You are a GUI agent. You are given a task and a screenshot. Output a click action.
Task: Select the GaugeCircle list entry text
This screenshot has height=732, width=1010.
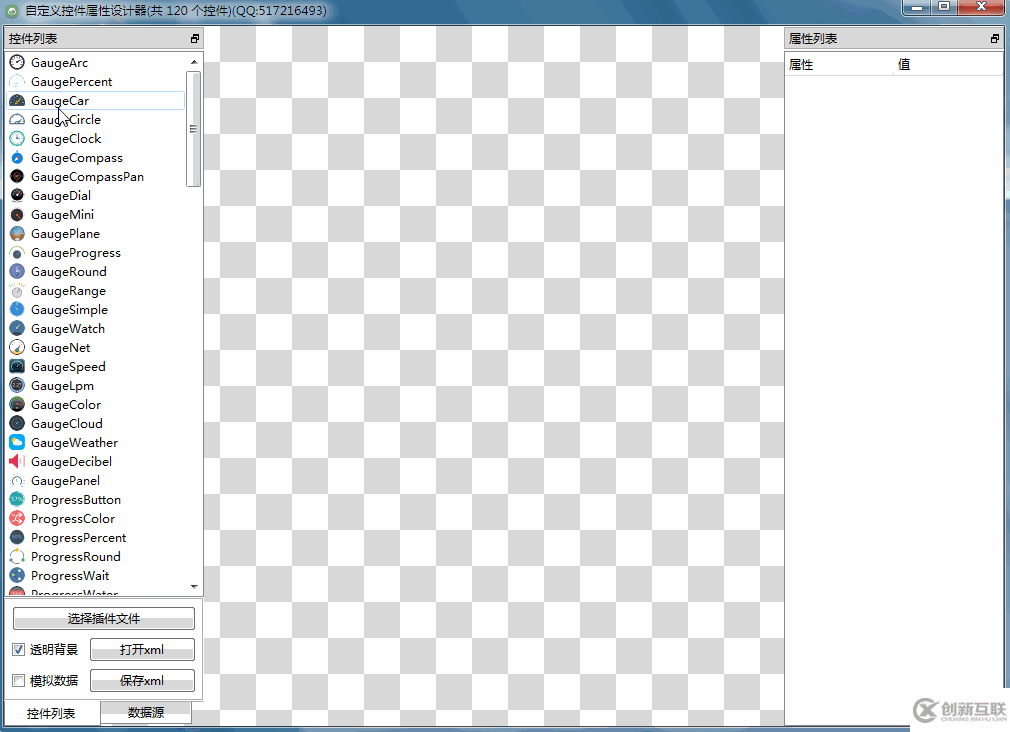[x=66, y=120]
